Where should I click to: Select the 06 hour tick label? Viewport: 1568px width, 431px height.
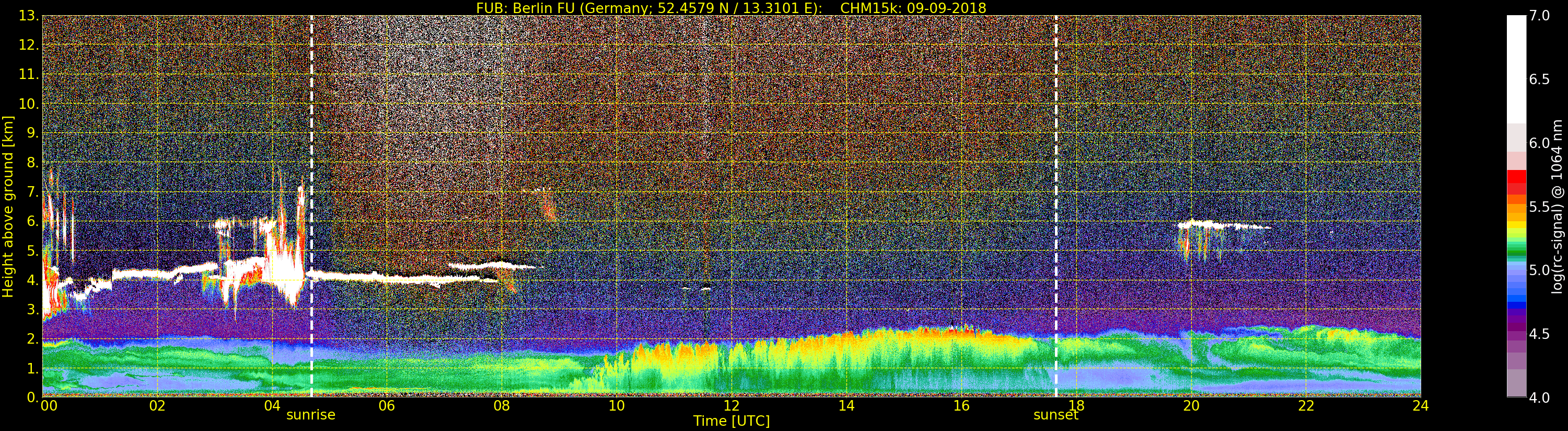387,405
